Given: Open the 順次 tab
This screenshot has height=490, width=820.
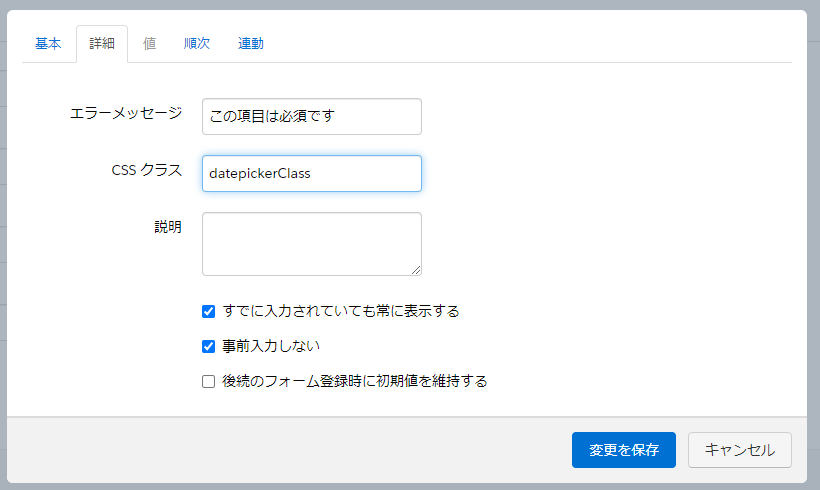Looking at the screenshot, I should click(197, 43).
